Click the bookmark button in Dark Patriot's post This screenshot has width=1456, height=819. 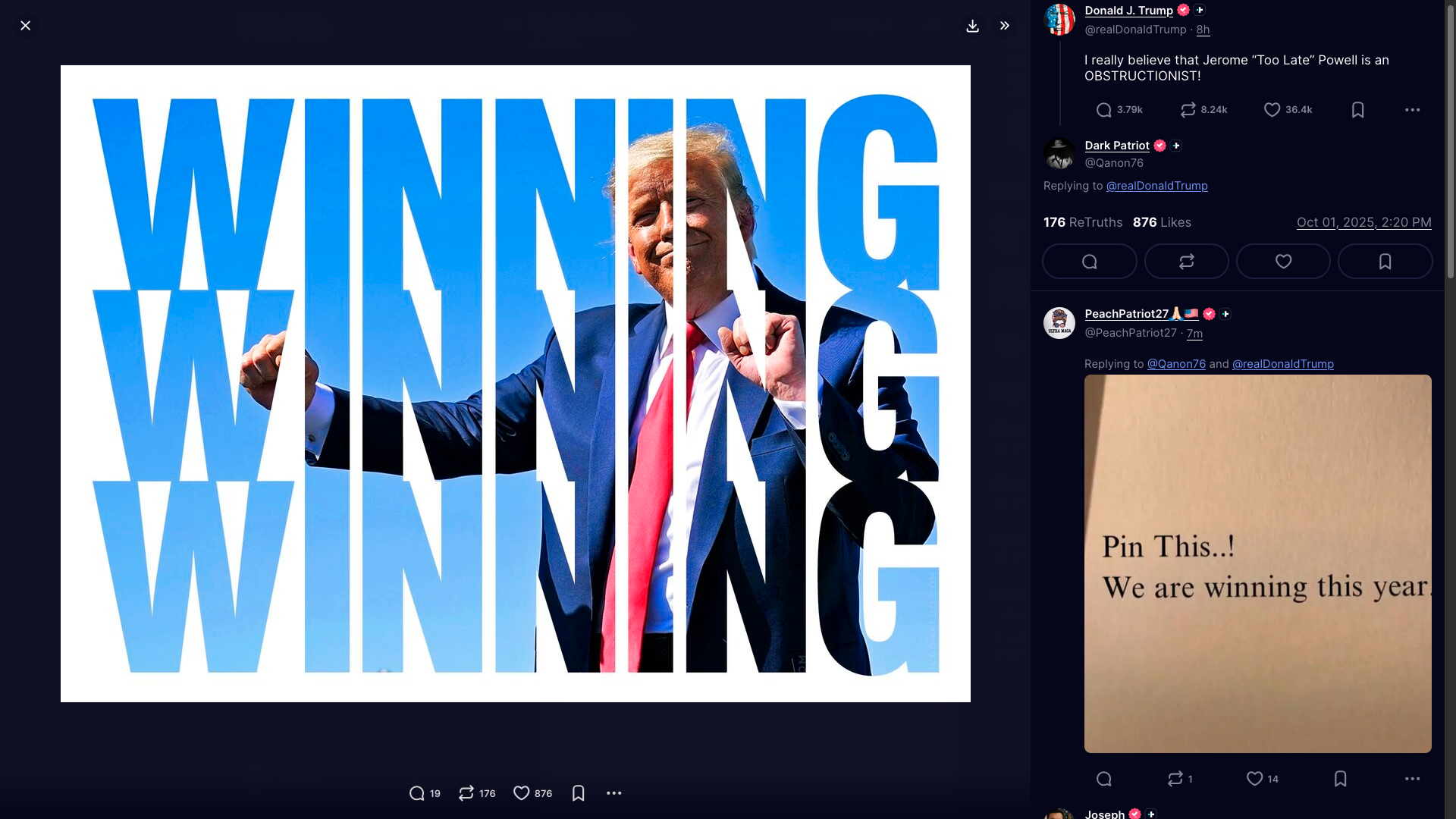pos(1385,262)
